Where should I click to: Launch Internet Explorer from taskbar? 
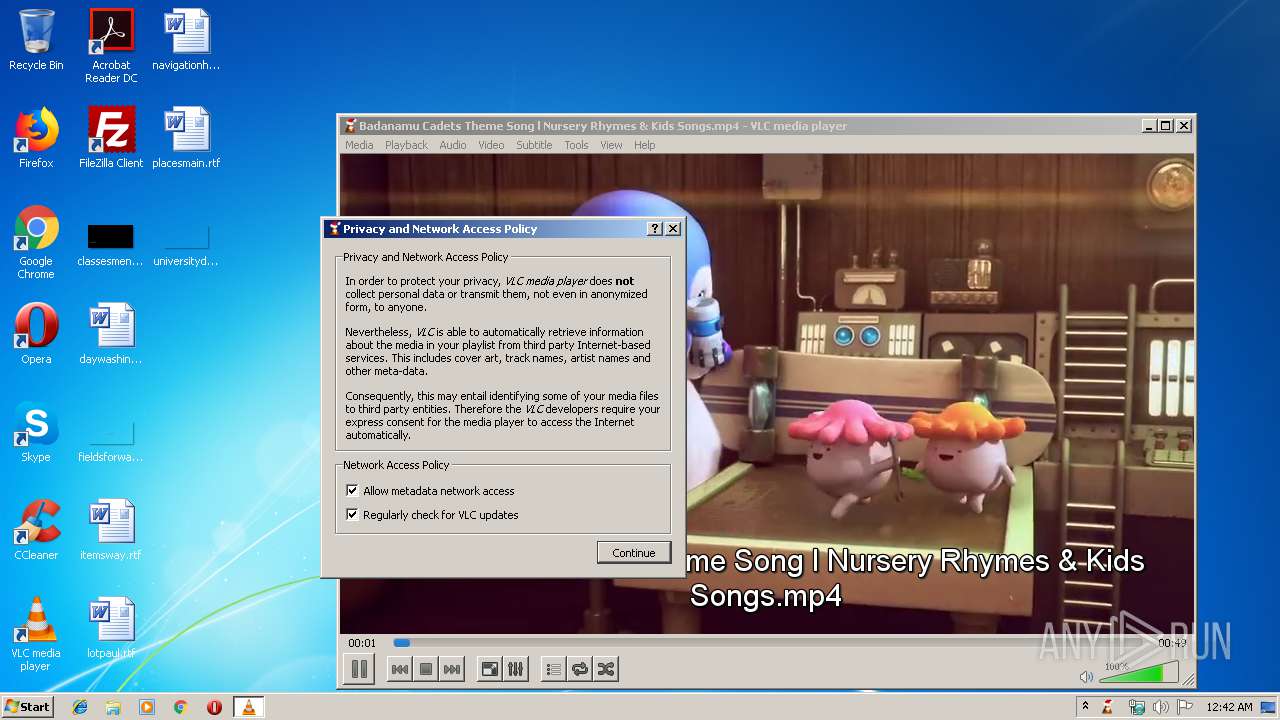pyautogui.click(x=80, y=707)
